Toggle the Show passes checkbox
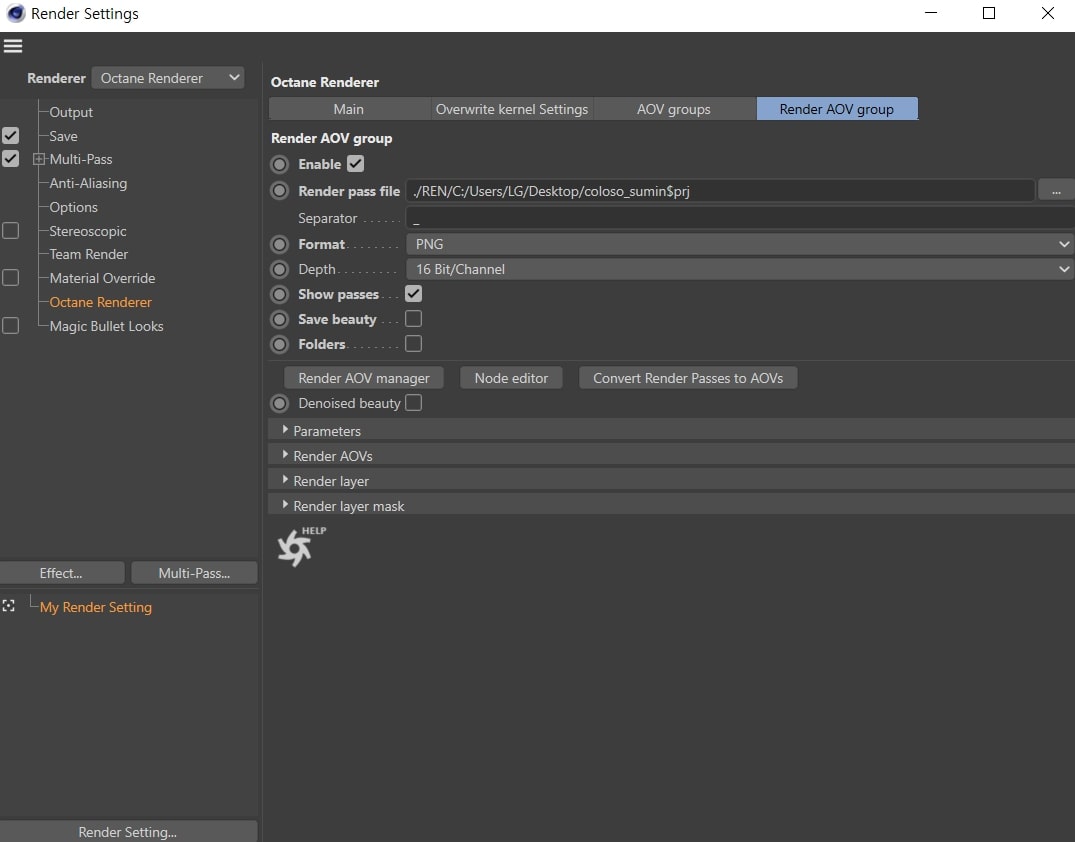 (x=413, y=294)
